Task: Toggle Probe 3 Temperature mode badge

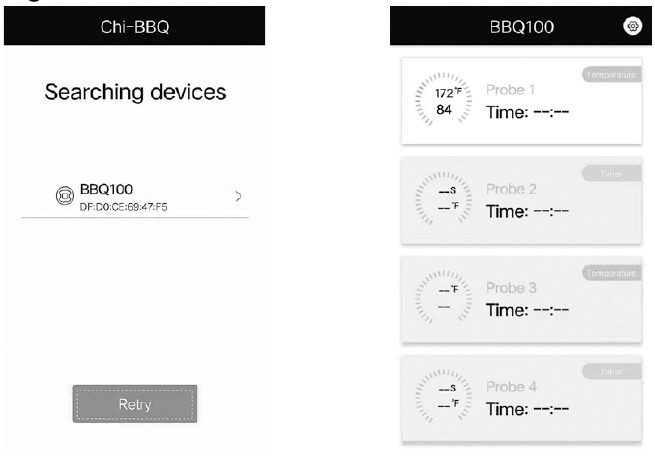Action: point(608,273)
